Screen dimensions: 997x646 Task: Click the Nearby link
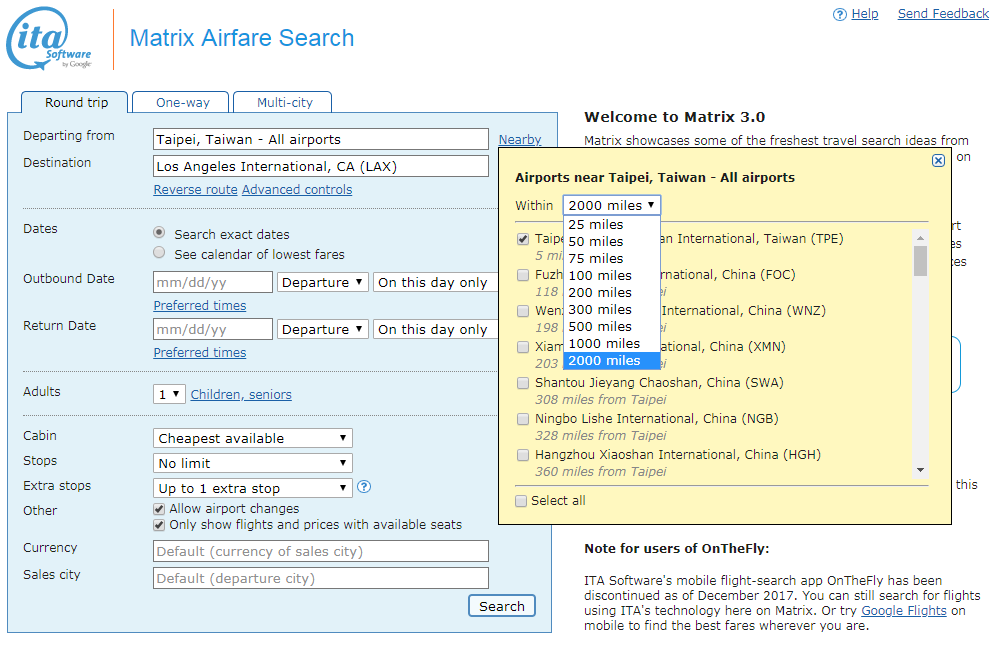tap(519, 140)
